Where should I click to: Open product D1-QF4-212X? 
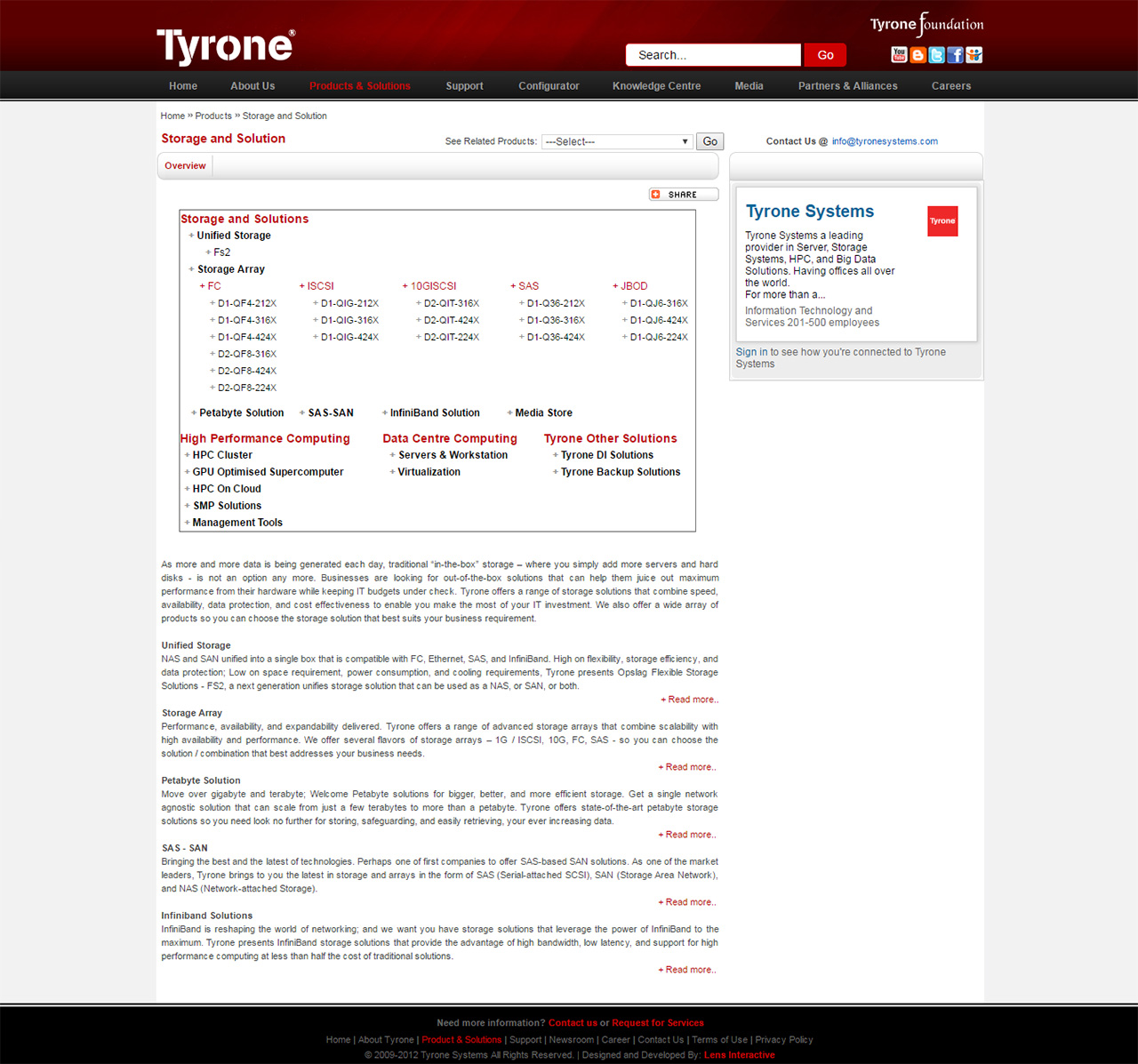[x=247, y=303]
